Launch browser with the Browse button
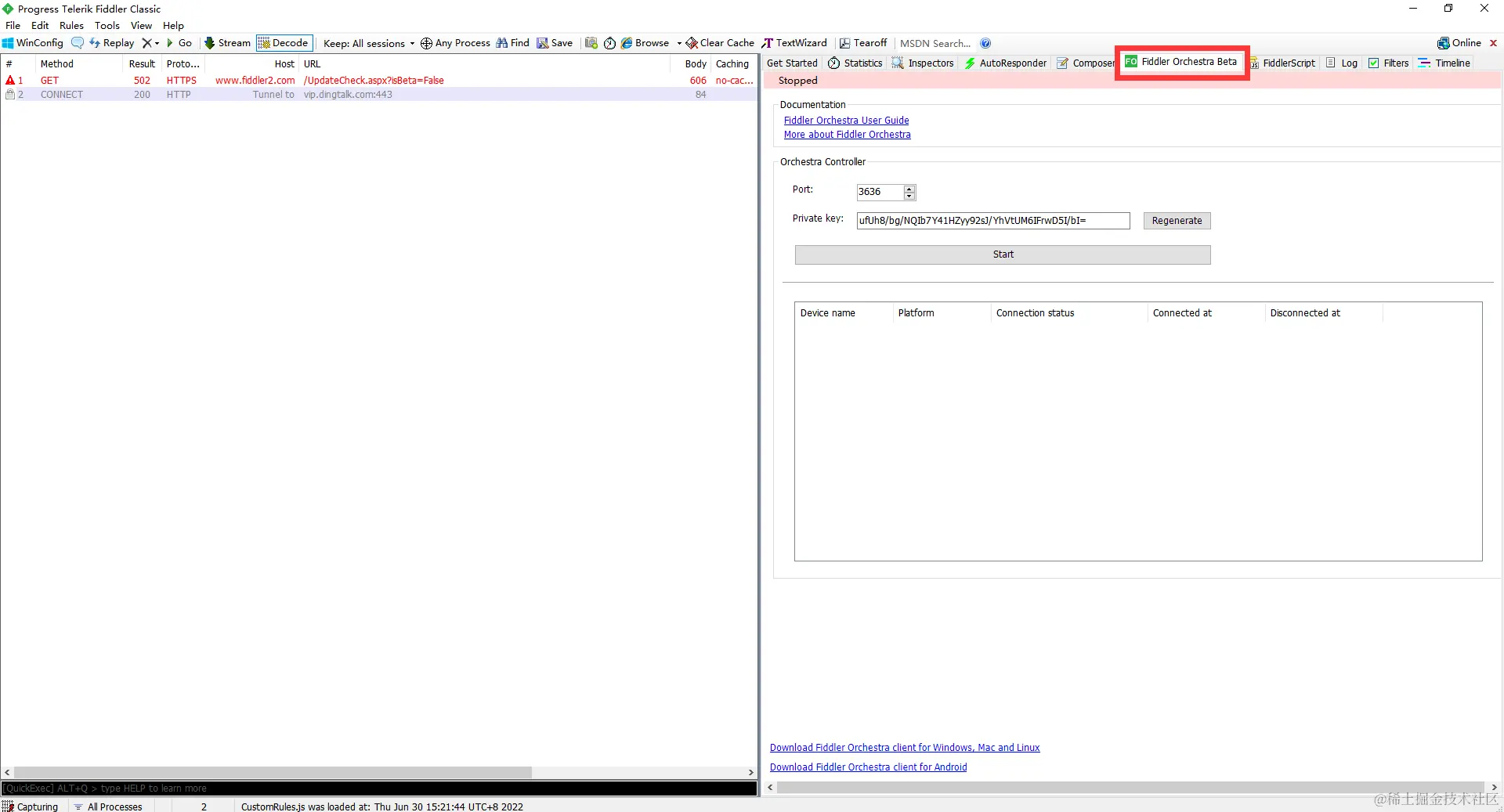This screenshot has width=1504, height=812. 645,43
